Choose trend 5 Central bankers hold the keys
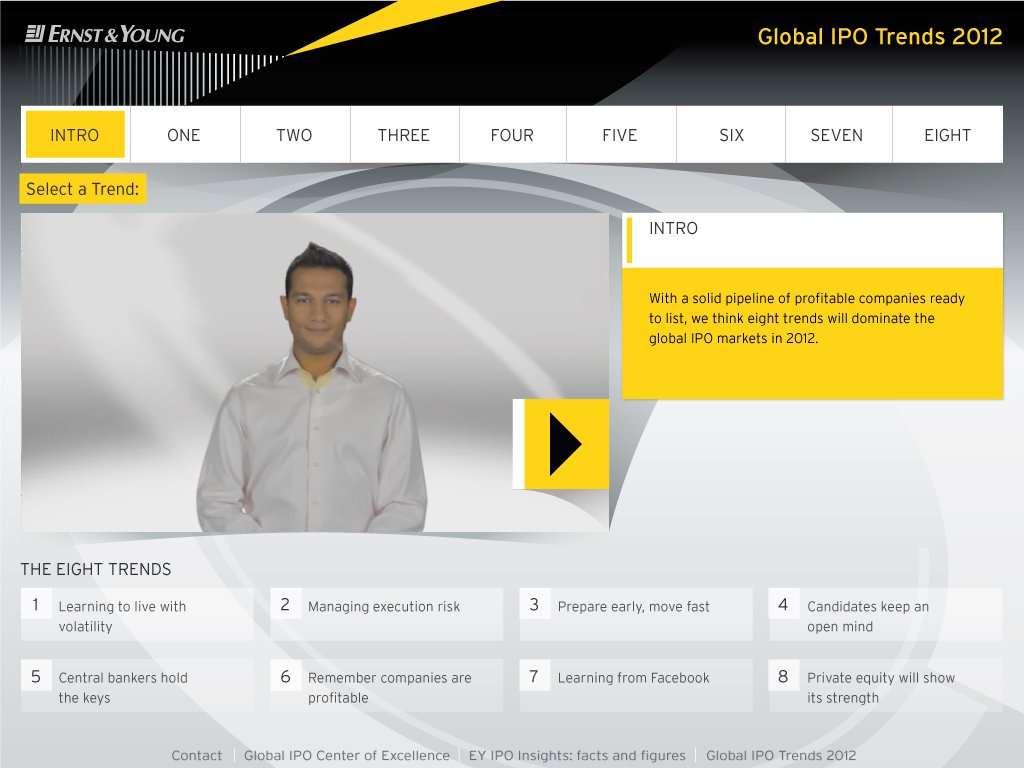The image size is (1024, 768). [x=137, y=686]
